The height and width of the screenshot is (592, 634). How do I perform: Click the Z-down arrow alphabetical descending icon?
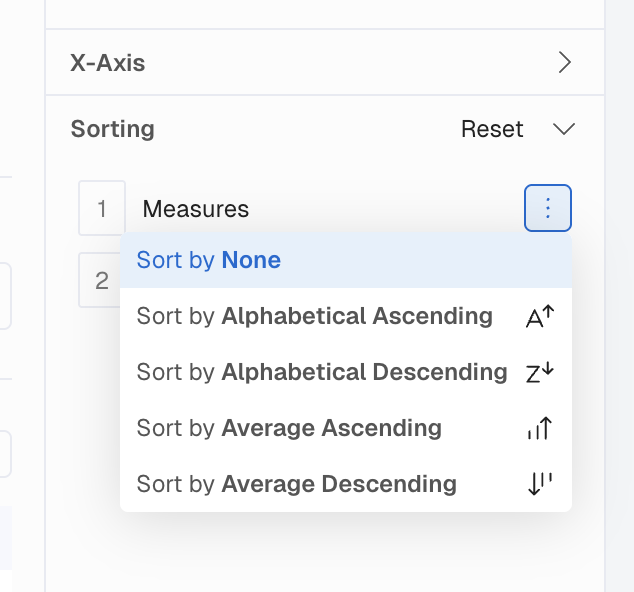(540, 372)
